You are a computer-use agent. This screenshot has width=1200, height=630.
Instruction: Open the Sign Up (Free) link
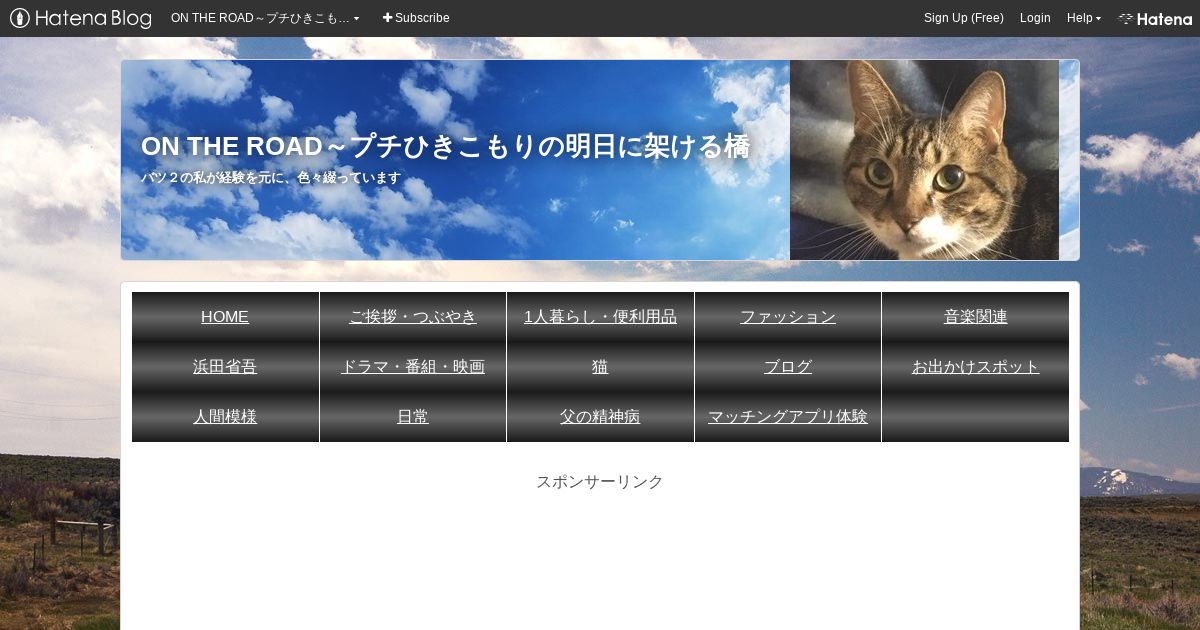click(x=964, y=18)
